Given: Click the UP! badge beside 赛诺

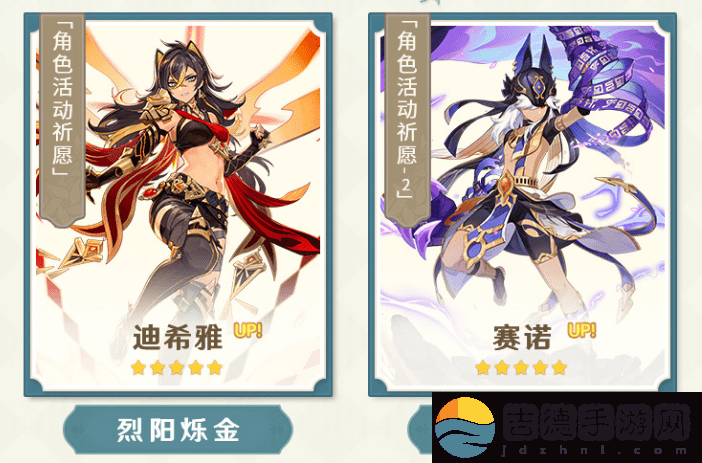Looking at the screenshot, I should tap(582, 330).
